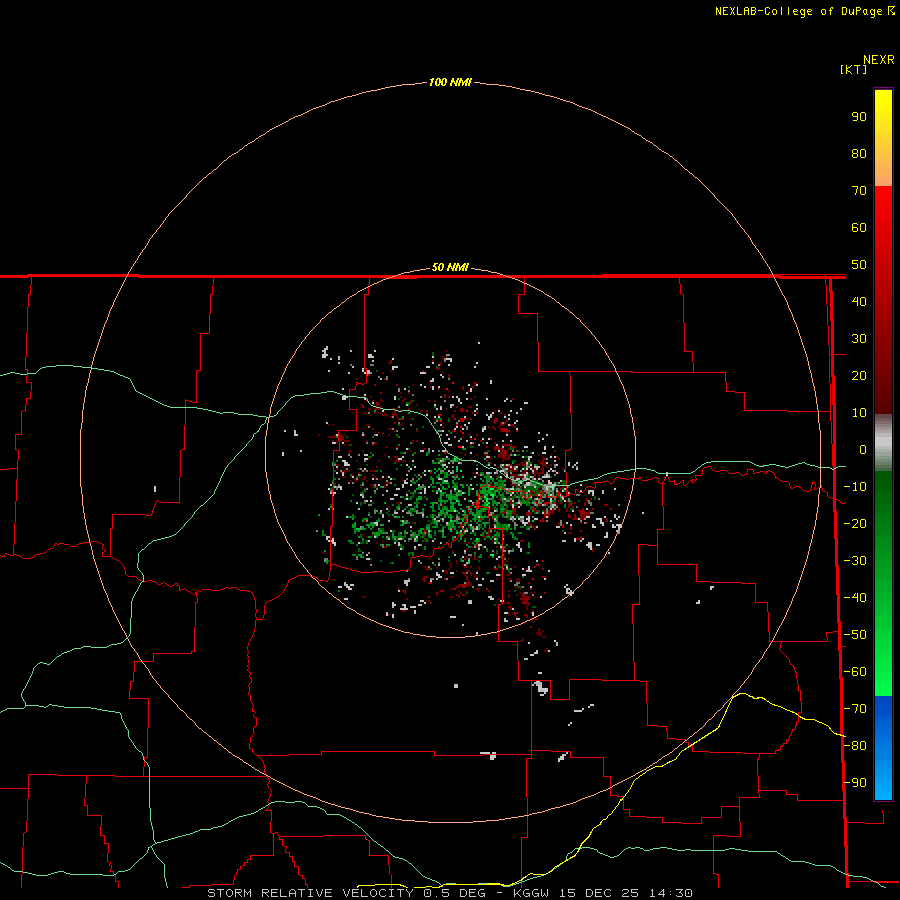Click the 100 NMI range ring label
This screenshot has width=900, height=900.
(450, 82)
